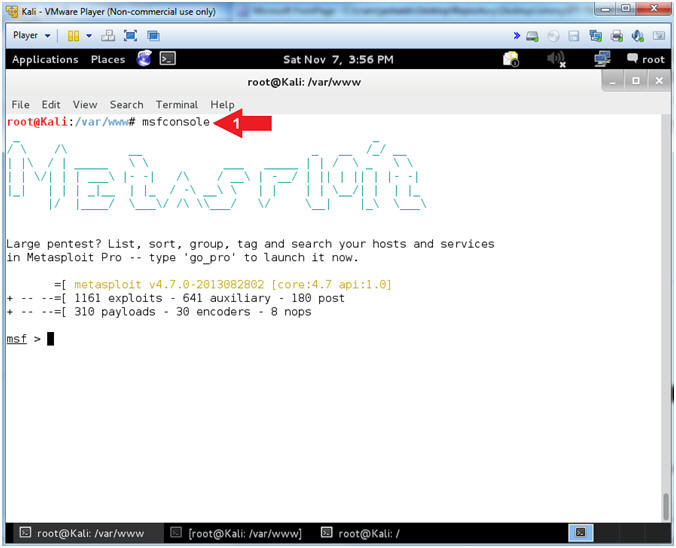The image size is (676, 548).
Task: Launch the Iceweasel web browser icon
Action: [144, 58]
